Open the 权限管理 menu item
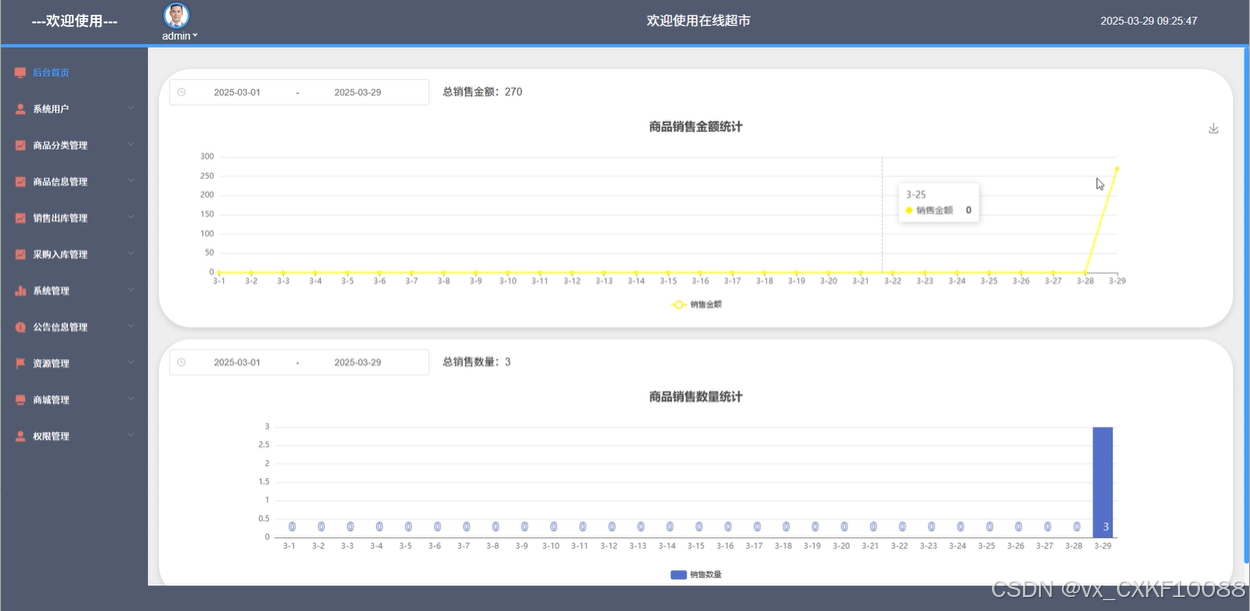Viewport: 1250px width, 611px height. [74, 436]
